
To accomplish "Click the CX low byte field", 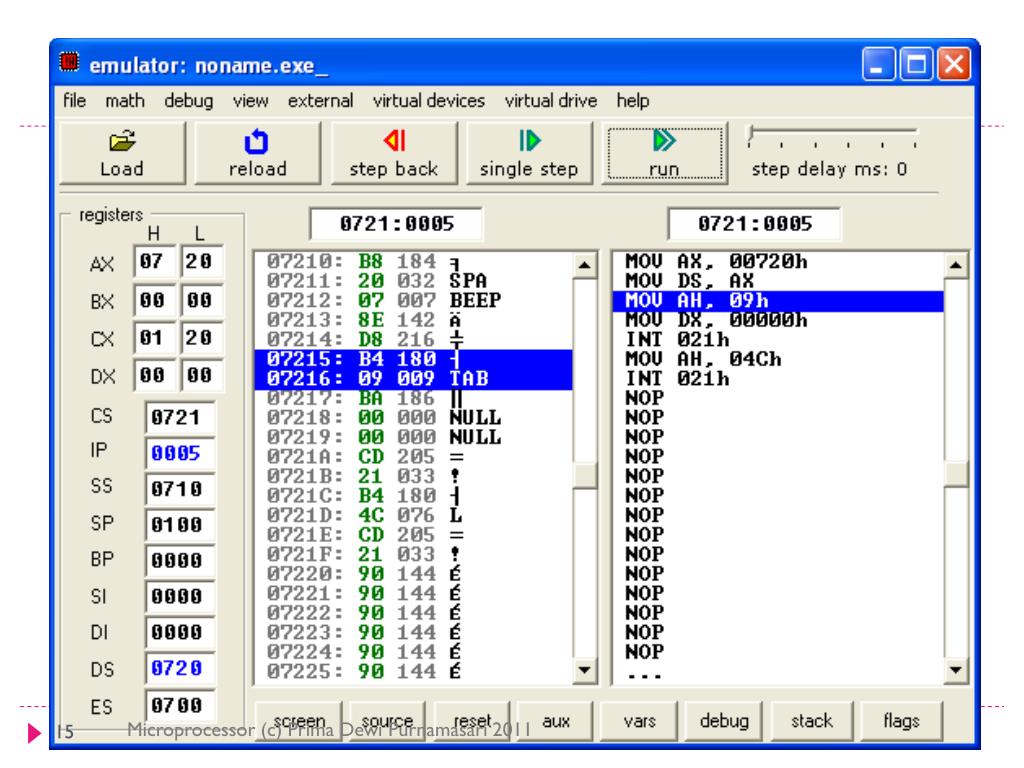I will (x=201, y=338).
